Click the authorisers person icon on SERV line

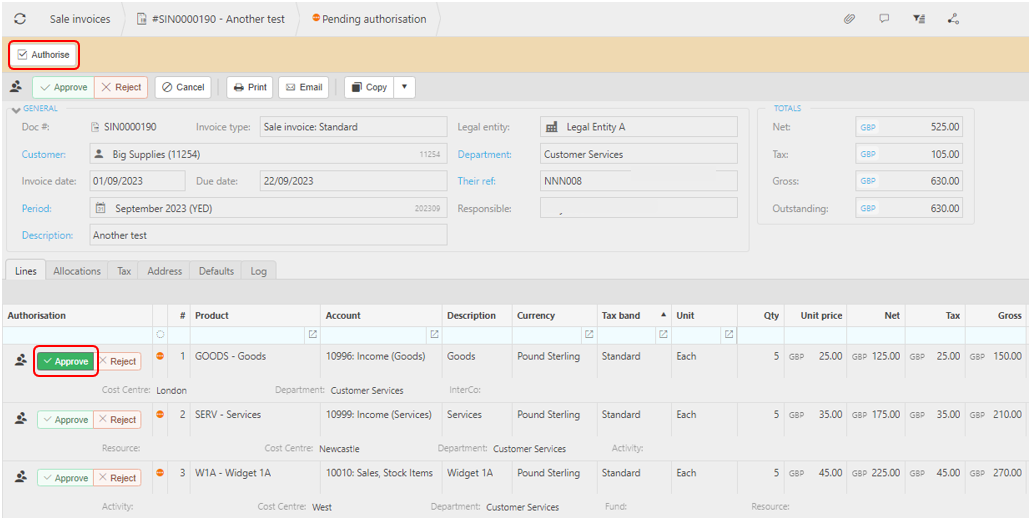pyautogui.click(x=21, y=418)
